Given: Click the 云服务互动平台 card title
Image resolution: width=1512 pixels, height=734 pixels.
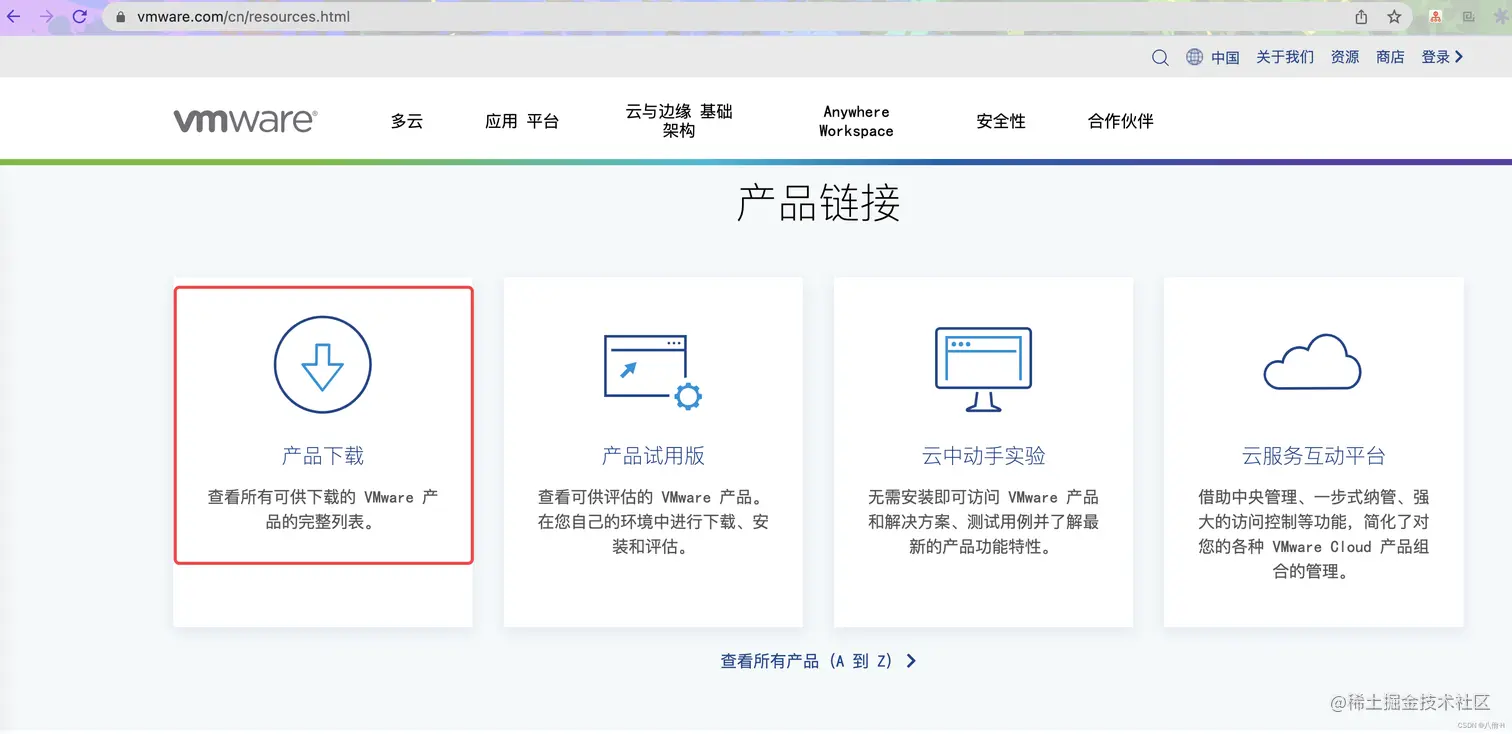Looking at the screenshot, I should pyautogui.click(x=1313, y=456).
